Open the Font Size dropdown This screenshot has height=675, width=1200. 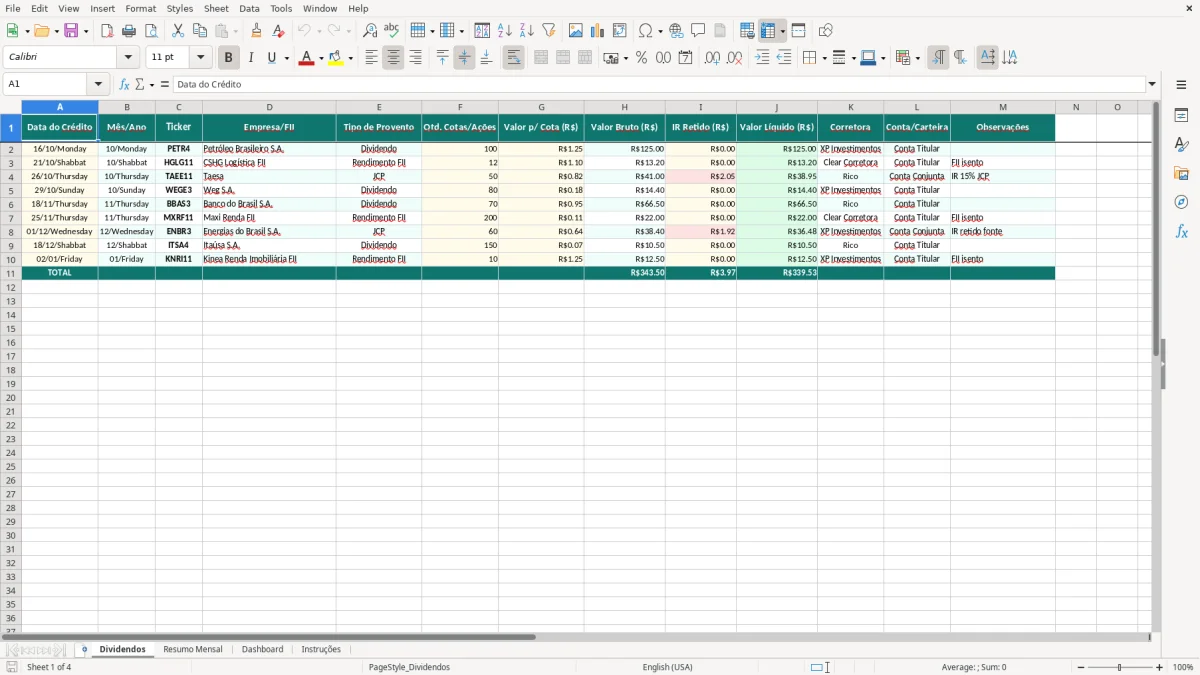click(200, 58)
